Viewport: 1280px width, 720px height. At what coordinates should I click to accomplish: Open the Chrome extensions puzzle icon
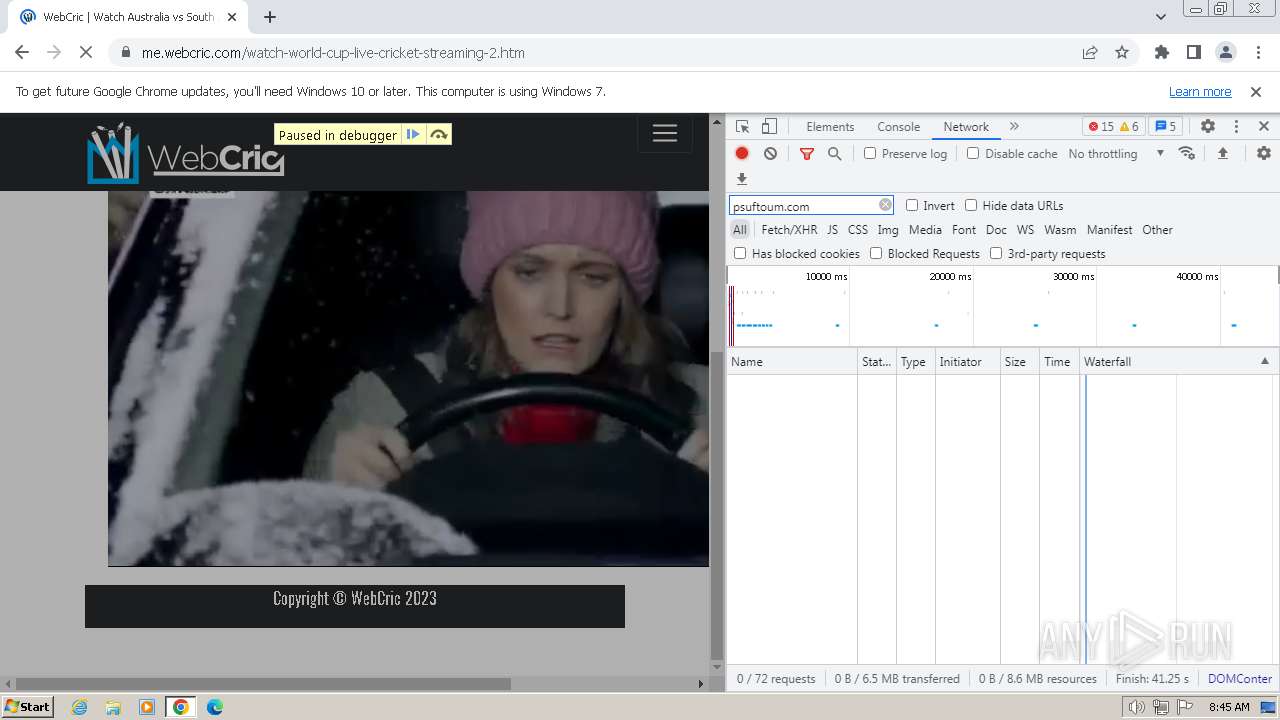click(1161, 53)
